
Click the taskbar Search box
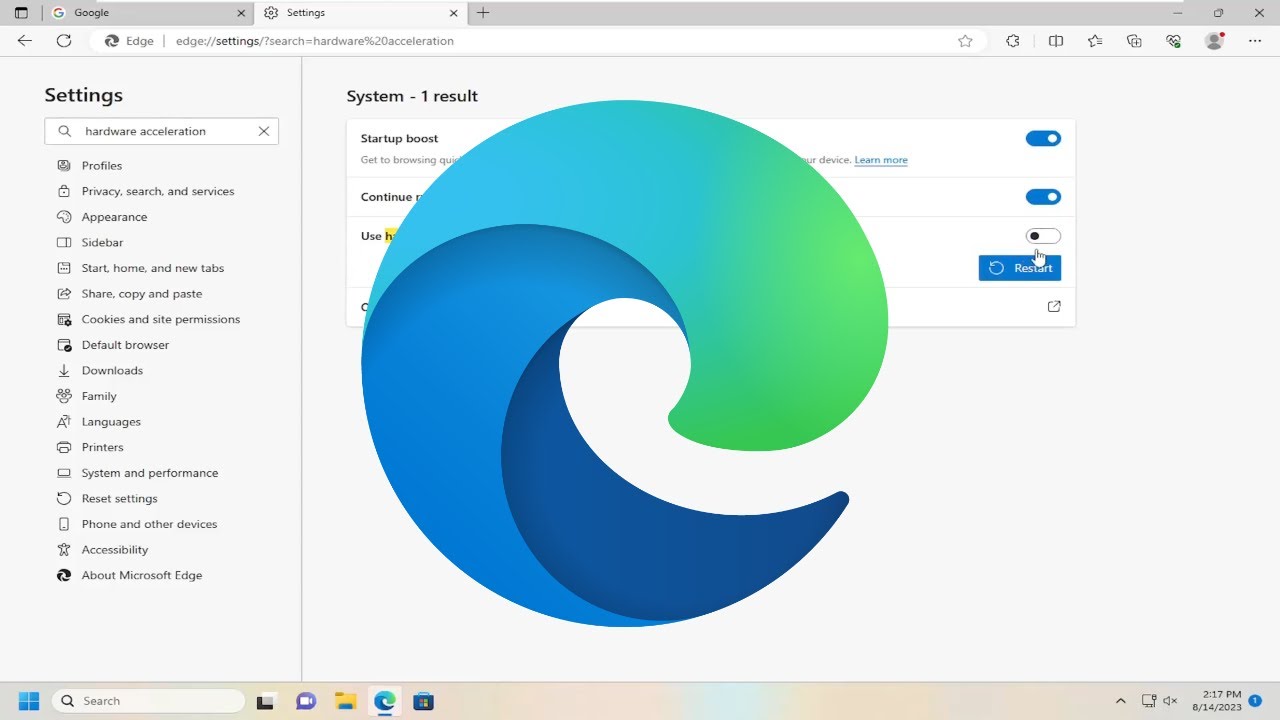pos(148,701)
